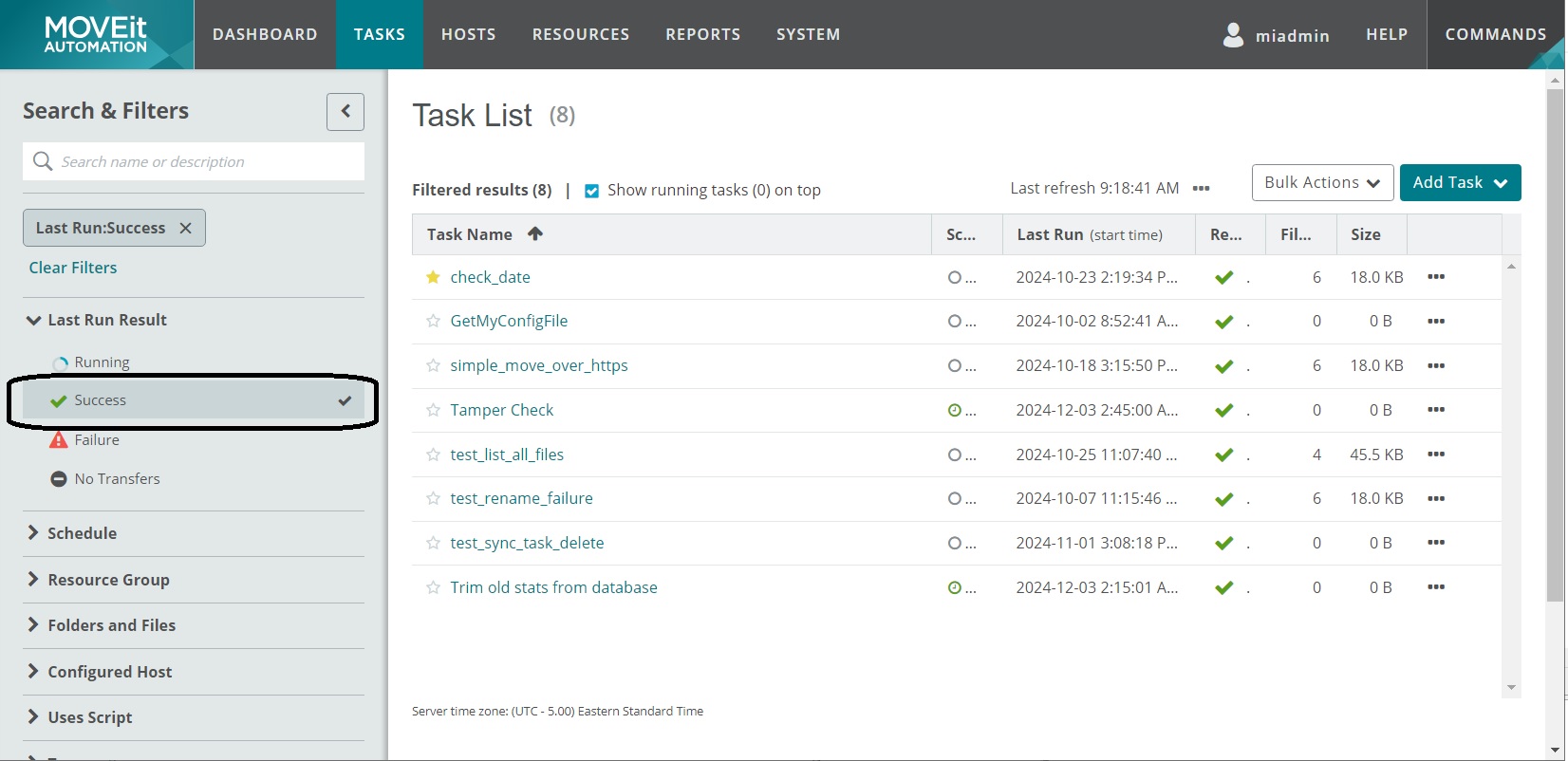1568x761 pixels.
Task: Star the Tamper Check task
Action: point(433,410)
